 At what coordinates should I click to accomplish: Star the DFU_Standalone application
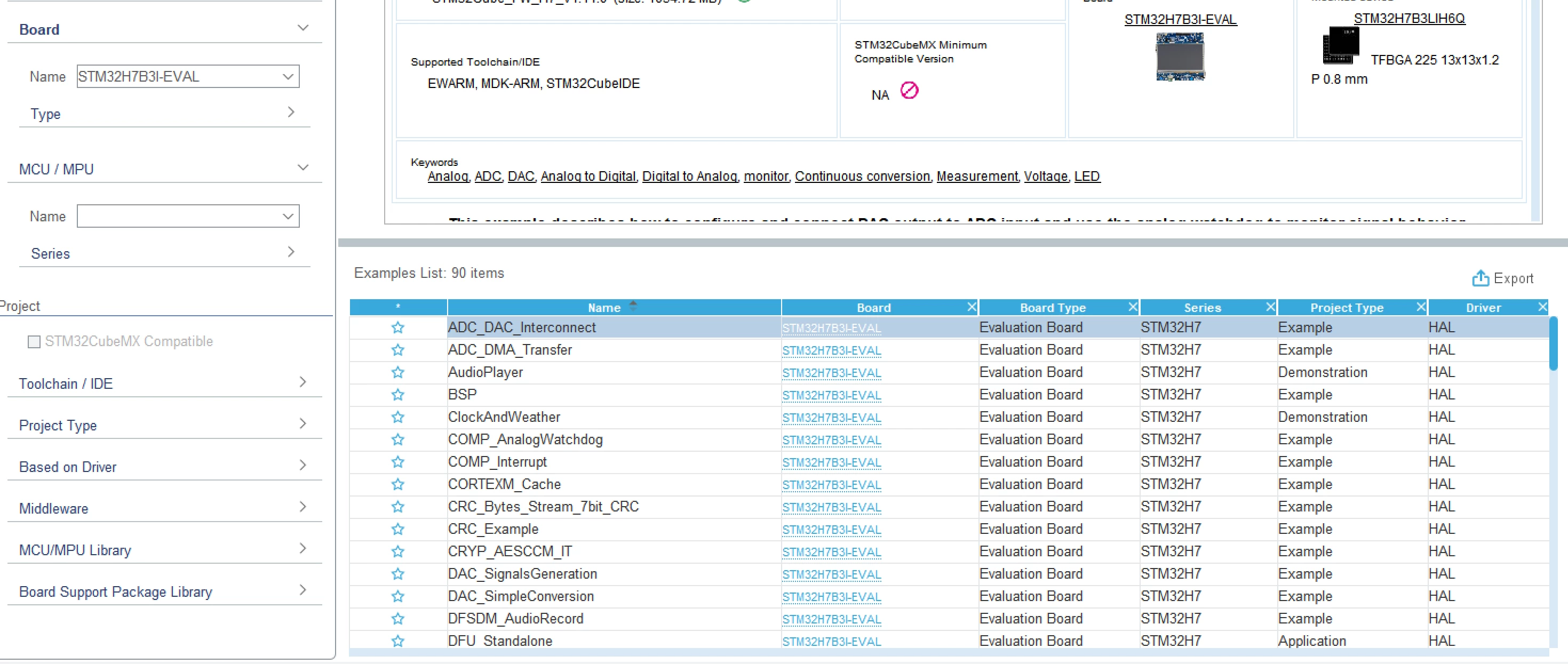(398, 641)
